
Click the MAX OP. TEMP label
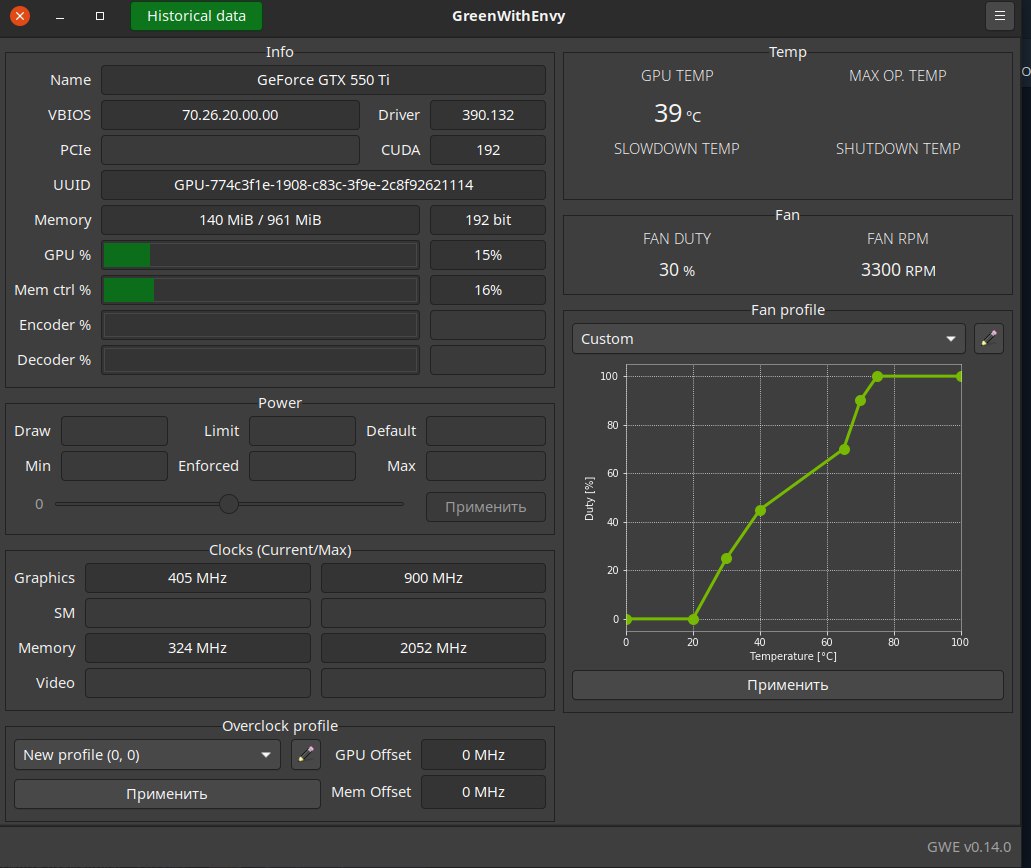click(x=898, y=76)
